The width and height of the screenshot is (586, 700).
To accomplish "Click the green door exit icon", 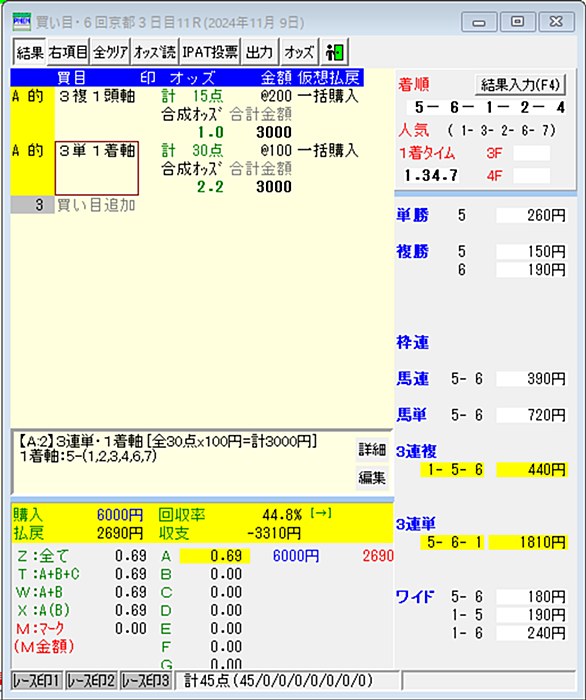I will click(x=334, y=52).
